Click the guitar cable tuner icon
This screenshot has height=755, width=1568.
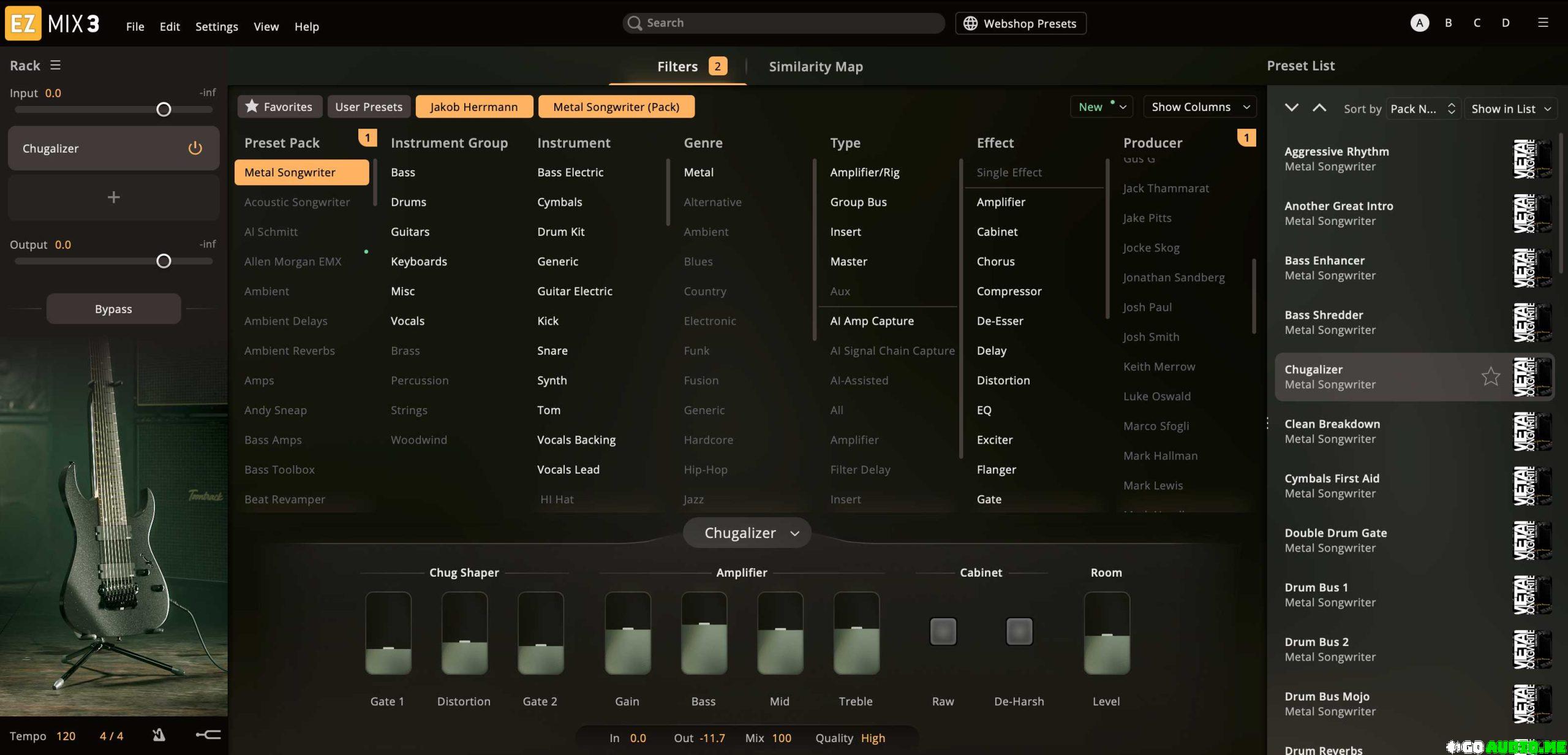[208, 735]
